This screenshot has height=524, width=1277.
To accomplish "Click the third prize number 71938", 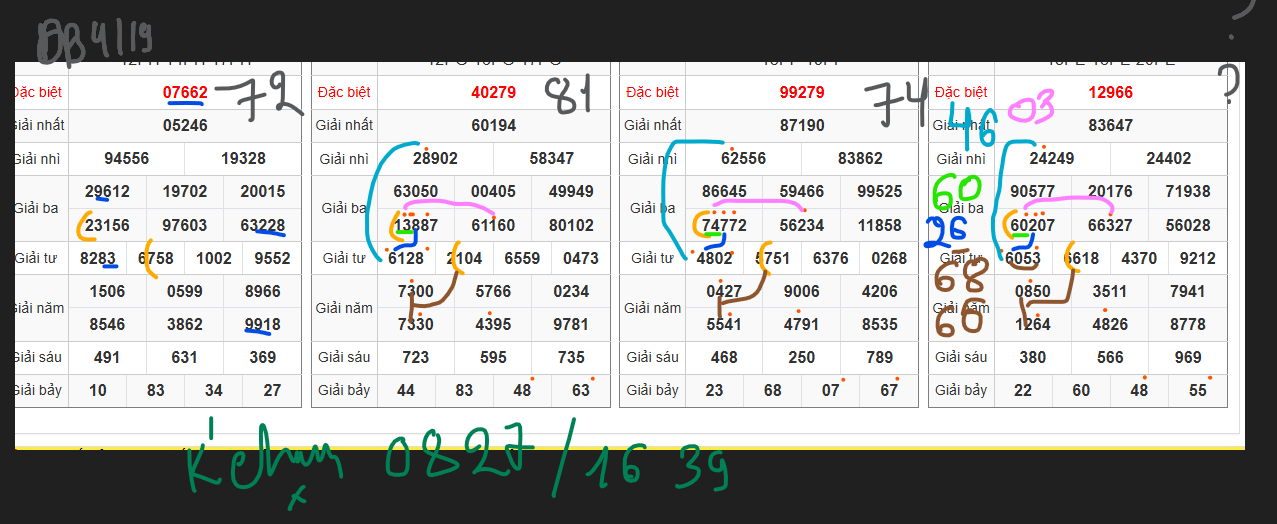I will 1187,192.
